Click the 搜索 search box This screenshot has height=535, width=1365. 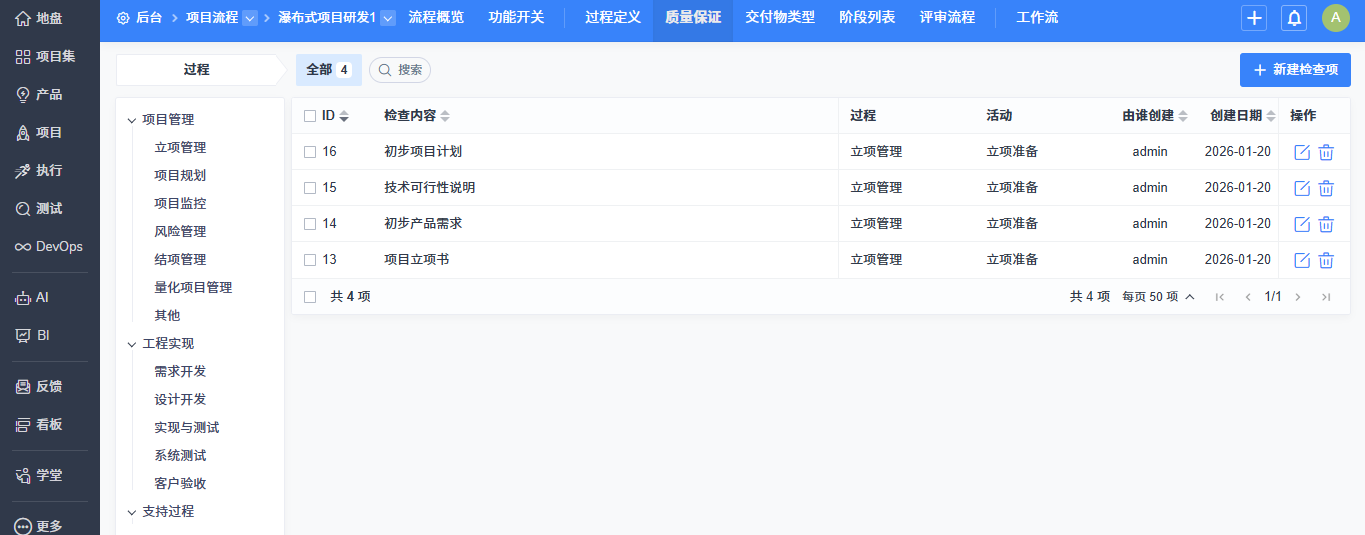tap(400, 70)
